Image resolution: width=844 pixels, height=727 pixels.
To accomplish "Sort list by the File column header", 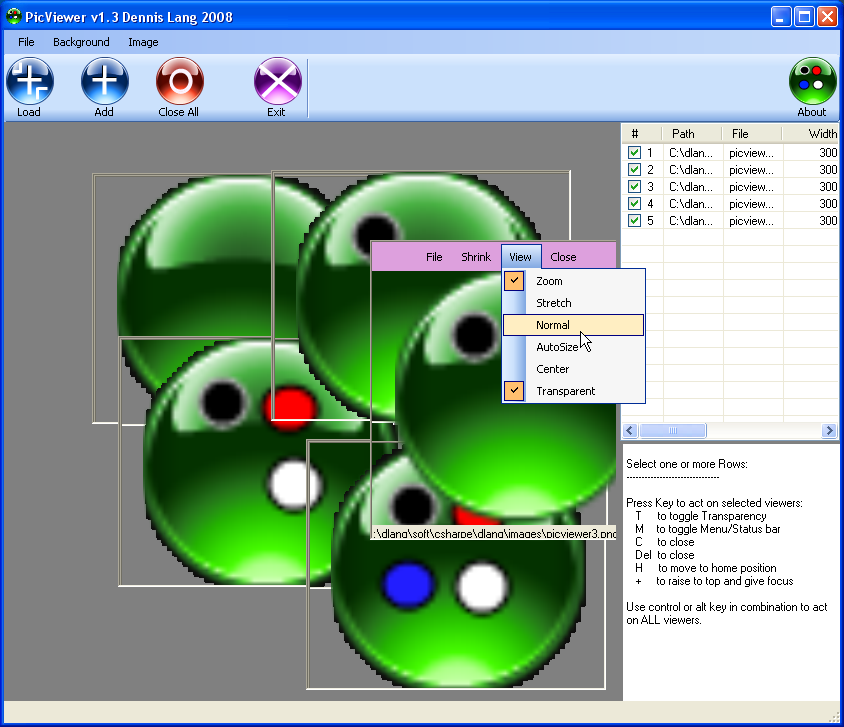I will (x=751, y=133).
